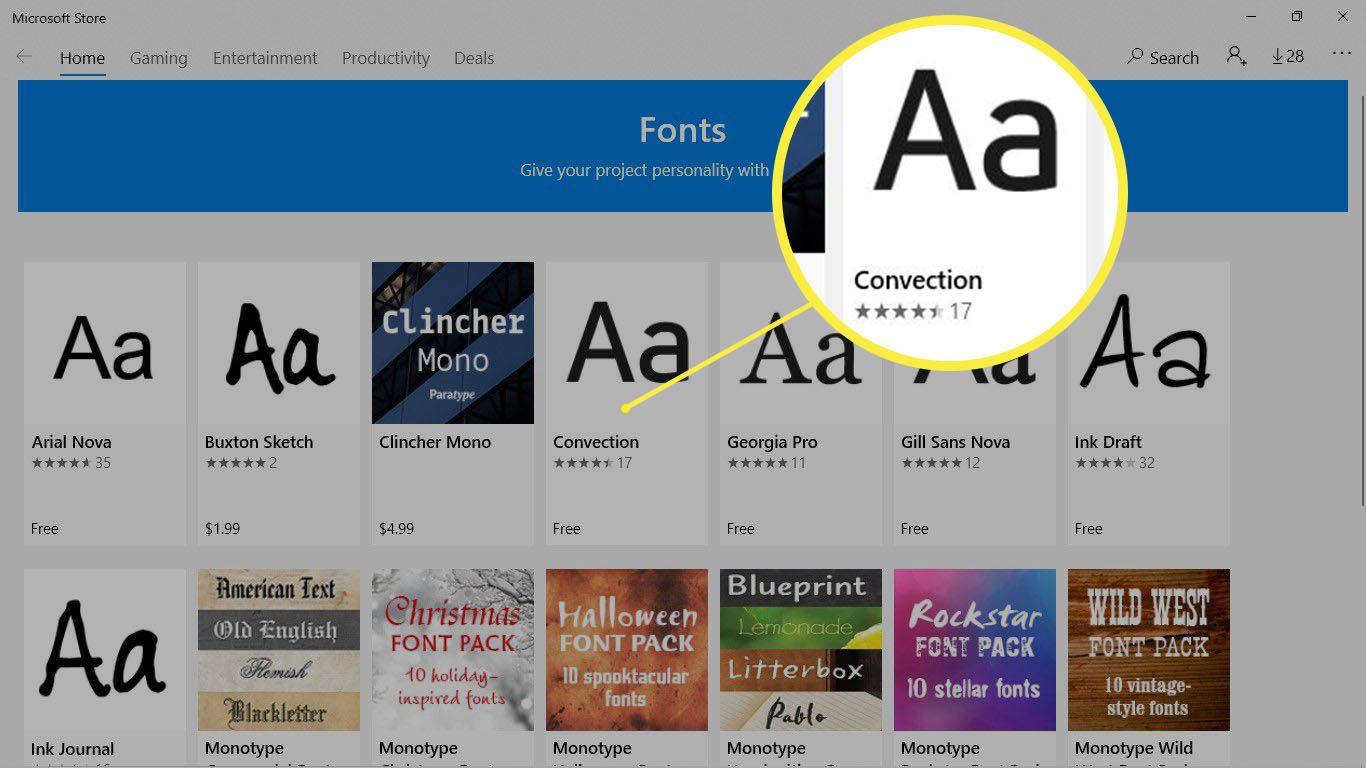Click the Ink Draft title
This screenshot has width=1366, height=768.
pos(1108,442)
